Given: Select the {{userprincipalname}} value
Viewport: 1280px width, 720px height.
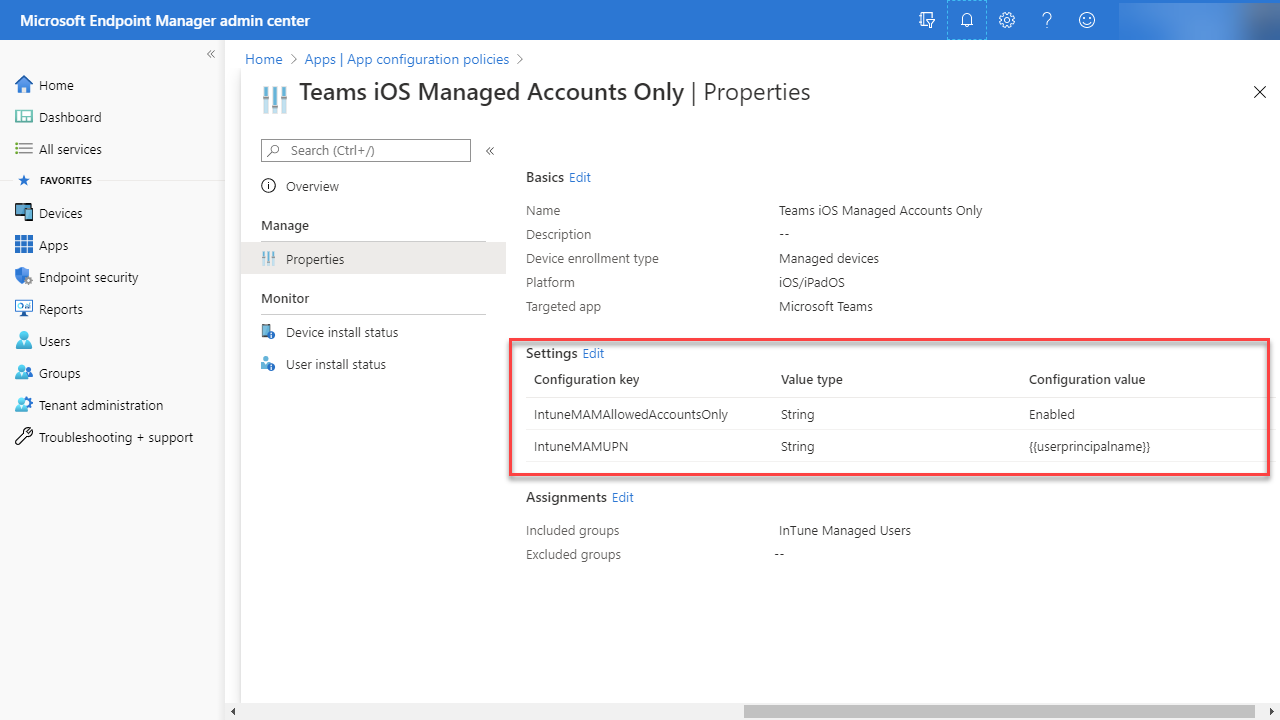Looking at the screenshot, I should pos(1089,446).
